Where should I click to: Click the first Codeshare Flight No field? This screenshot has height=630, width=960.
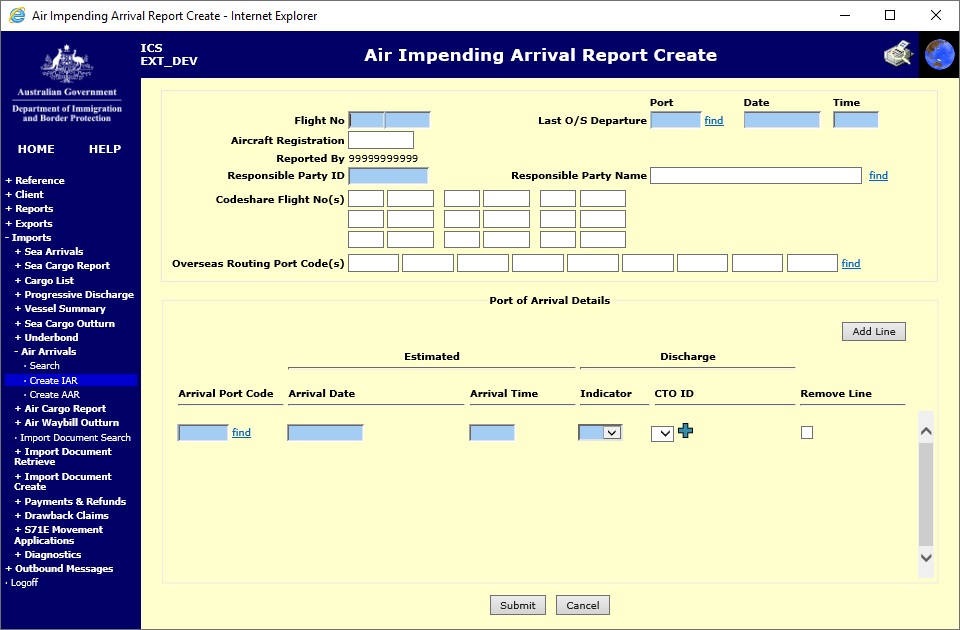(366, 198)
